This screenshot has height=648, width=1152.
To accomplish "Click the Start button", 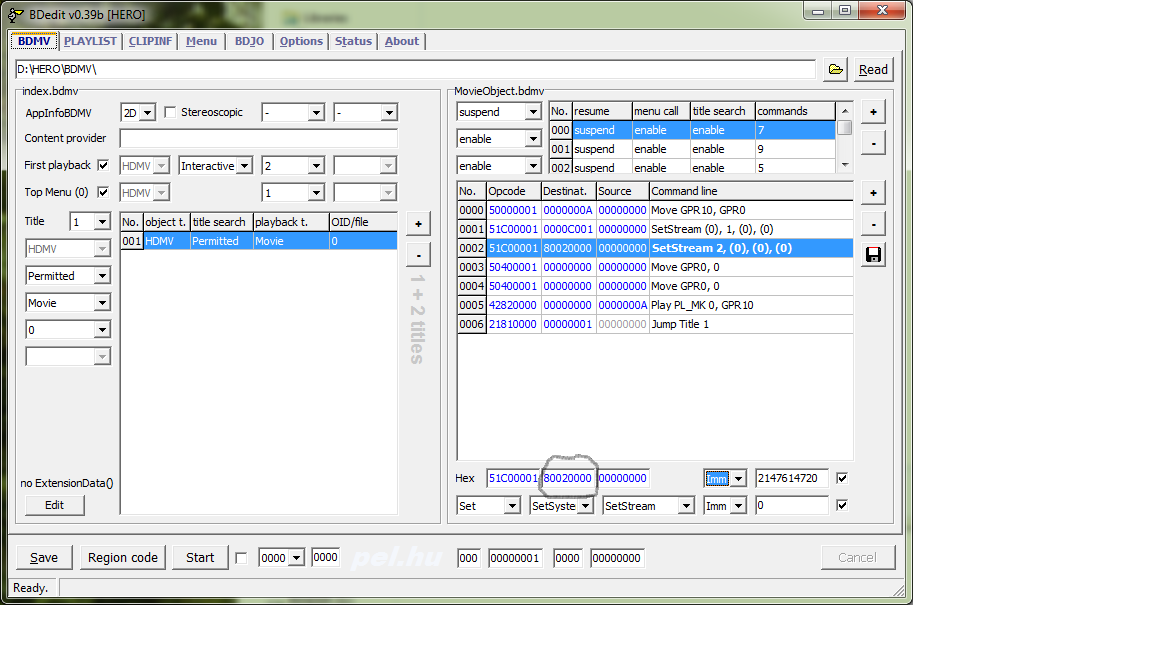I will pos(200,558).
